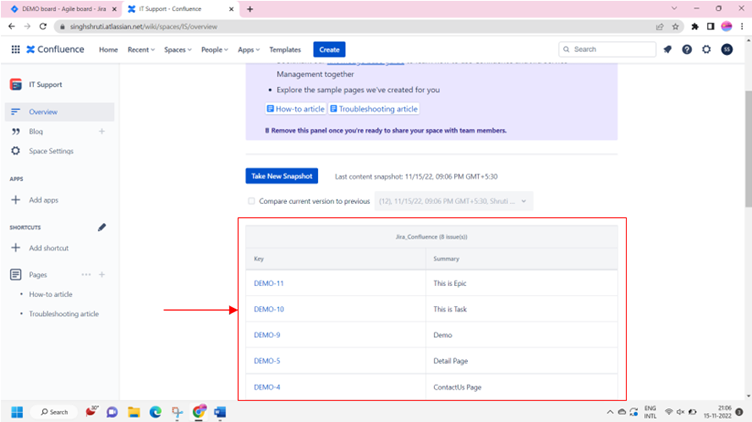Expand the People menu
752x422 pixels.
(x=214, y=49)
